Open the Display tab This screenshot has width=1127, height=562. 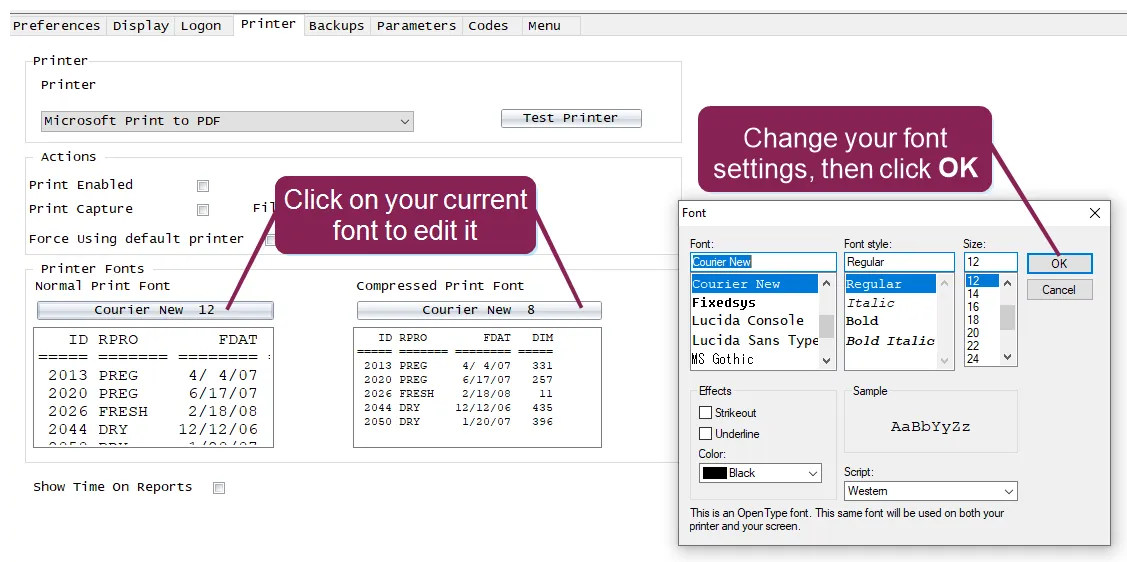[141, 26]
